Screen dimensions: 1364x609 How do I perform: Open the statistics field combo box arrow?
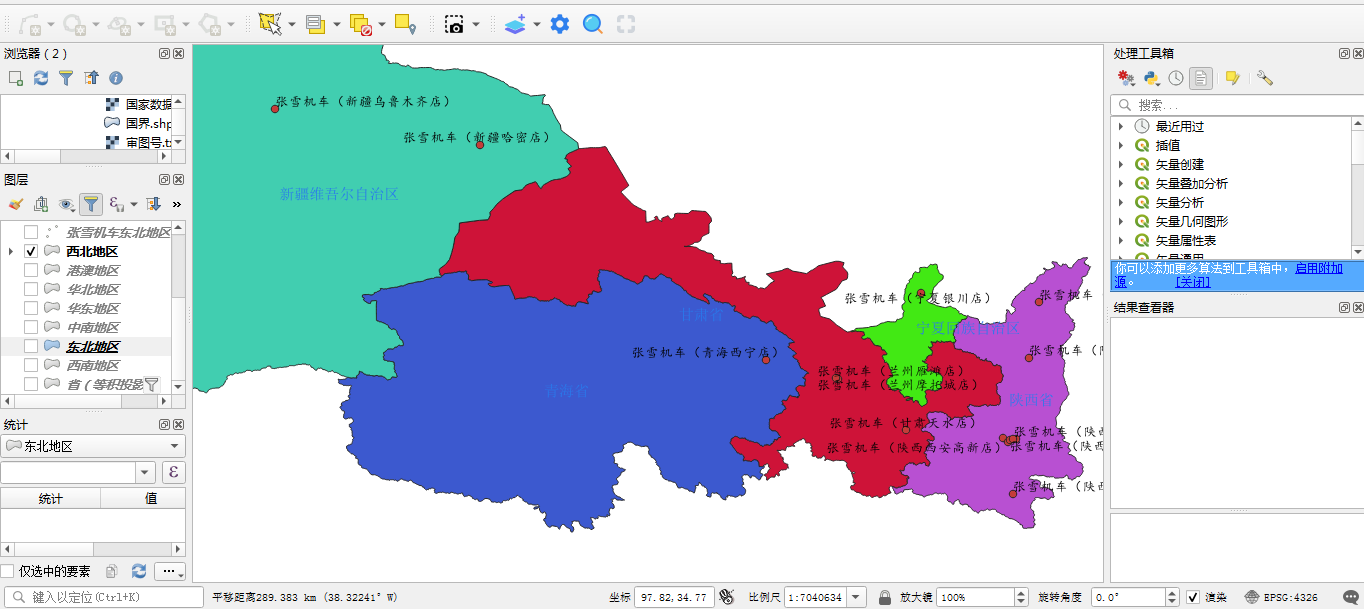click(146, 472)
